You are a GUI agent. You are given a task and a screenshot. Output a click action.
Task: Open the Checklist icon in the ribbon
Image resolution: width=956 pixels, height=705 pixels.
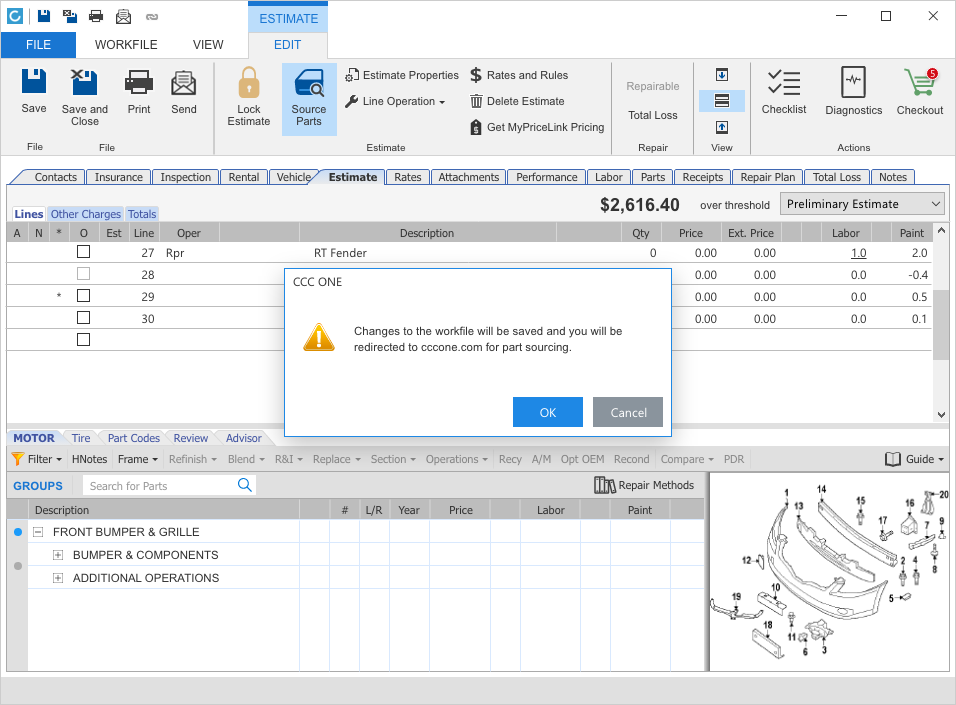[x=783, y=84]
